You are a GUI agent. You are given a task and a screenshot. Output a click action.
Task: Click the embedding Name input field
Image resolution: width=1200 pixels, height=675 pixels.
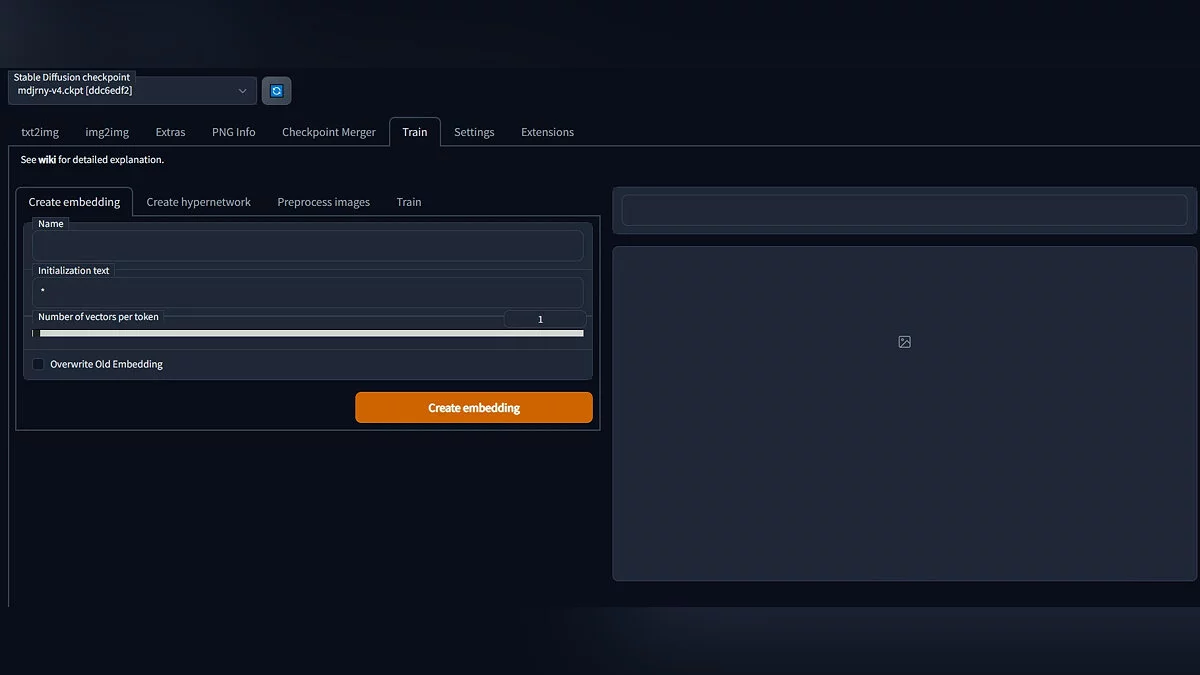(308, 246)
